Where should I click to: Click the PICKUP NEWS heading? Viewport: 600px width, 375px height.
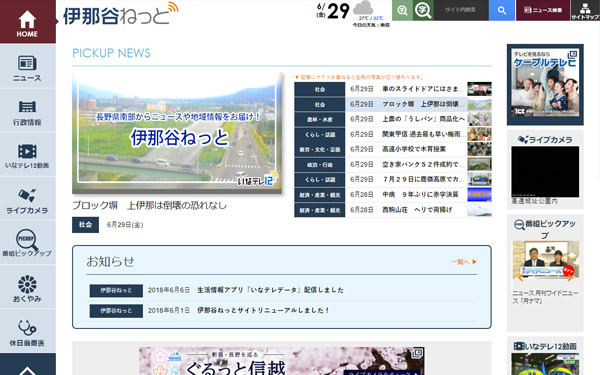pyautogui.click(x=111, y=53)
